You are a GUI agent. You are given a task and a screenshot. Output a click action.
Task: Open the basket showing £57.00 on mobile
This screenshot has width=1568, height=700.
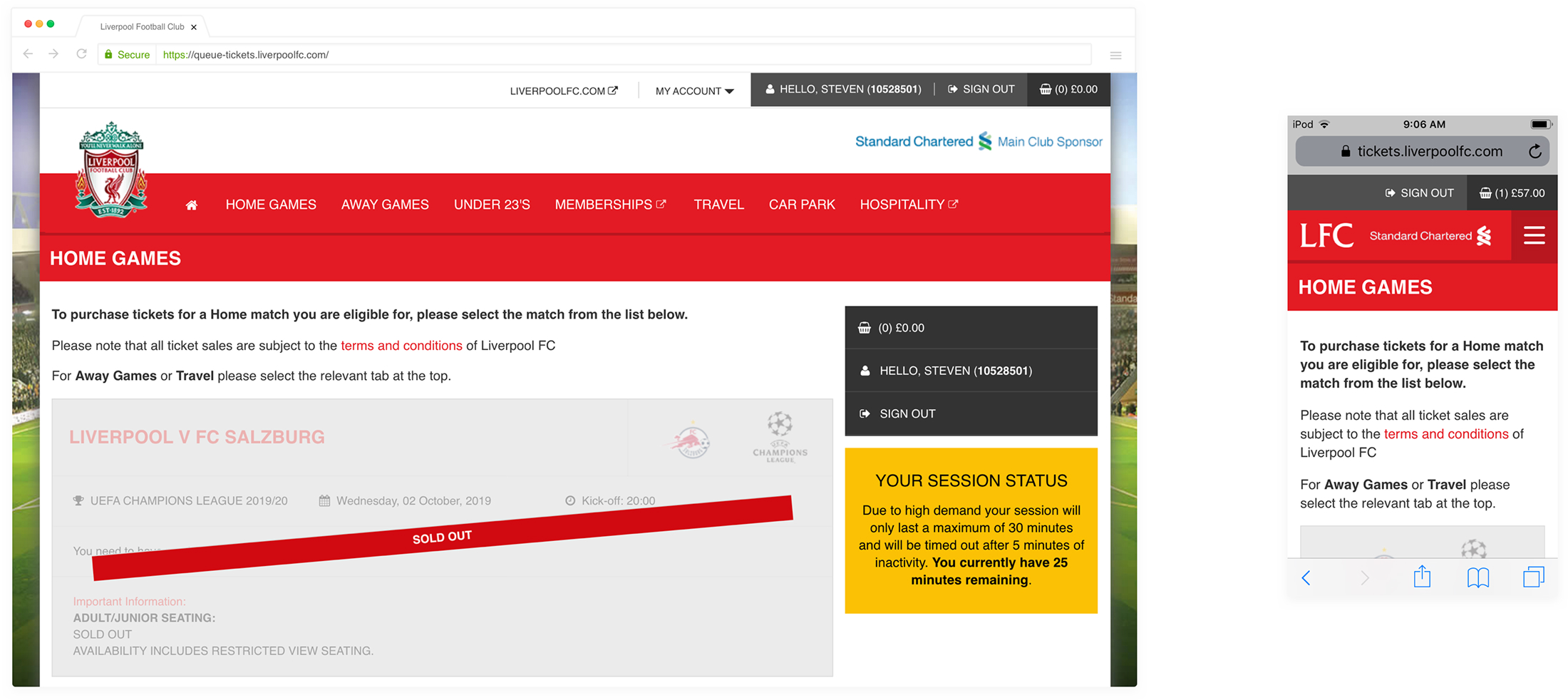pyautogui.click(x=1512, y=193)
